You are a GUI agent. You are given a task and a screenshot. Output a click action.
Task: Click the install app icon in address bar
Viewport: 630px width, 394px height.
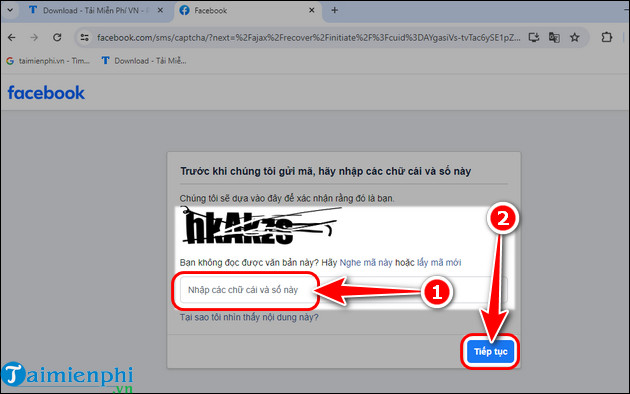pyautogui.click(x=534, y=37)
